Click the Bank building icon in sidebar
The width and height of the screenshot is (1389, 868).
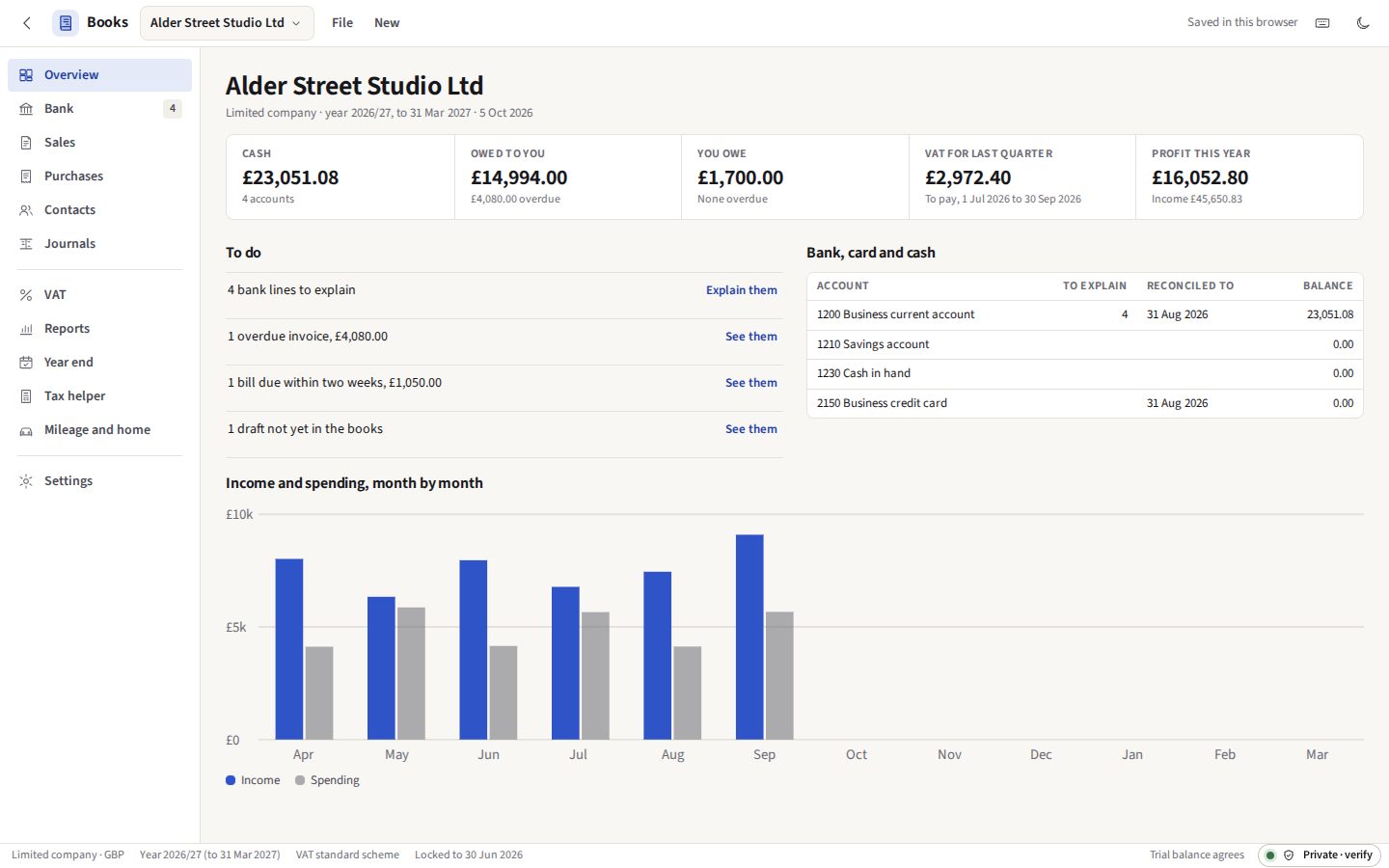pos(26,109)
